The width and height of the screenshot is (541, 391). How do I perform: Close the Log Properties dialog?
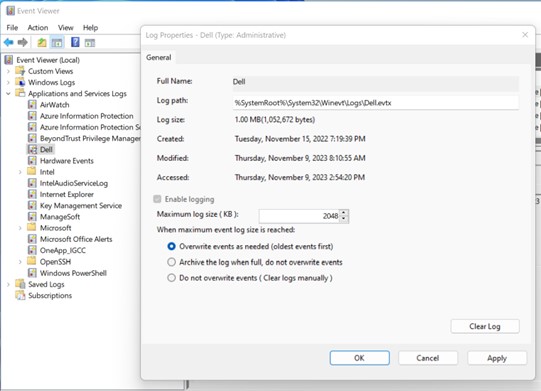[x=525, y=35]
